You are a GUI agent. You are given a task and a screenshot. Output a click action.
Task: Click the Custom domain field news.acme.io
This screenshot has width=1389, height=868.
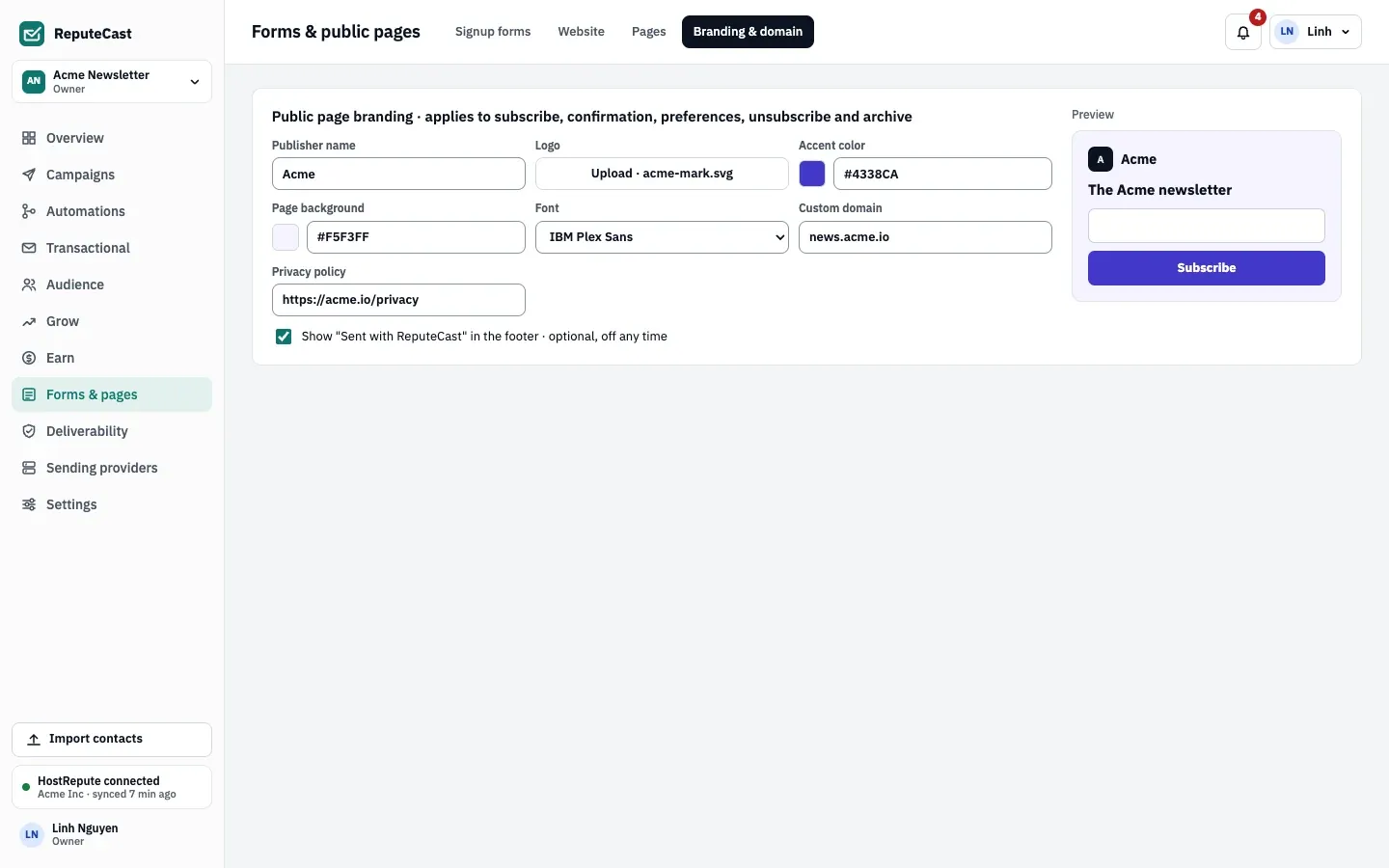click(925, 237)
